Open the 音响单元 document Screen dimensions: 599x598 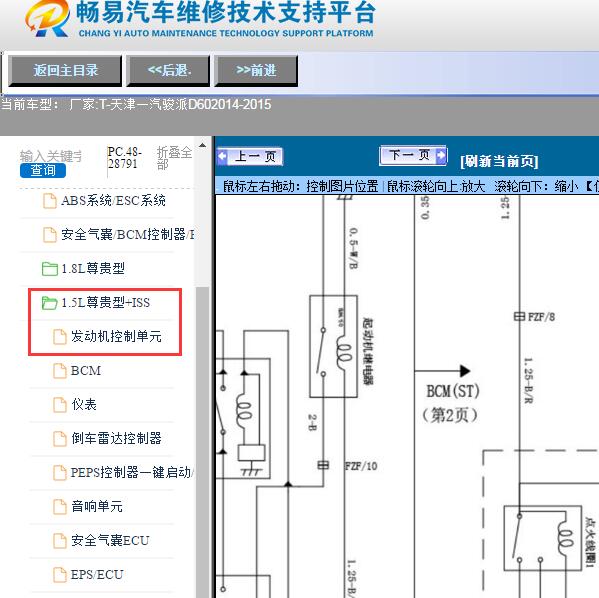[x=97, y=506]
